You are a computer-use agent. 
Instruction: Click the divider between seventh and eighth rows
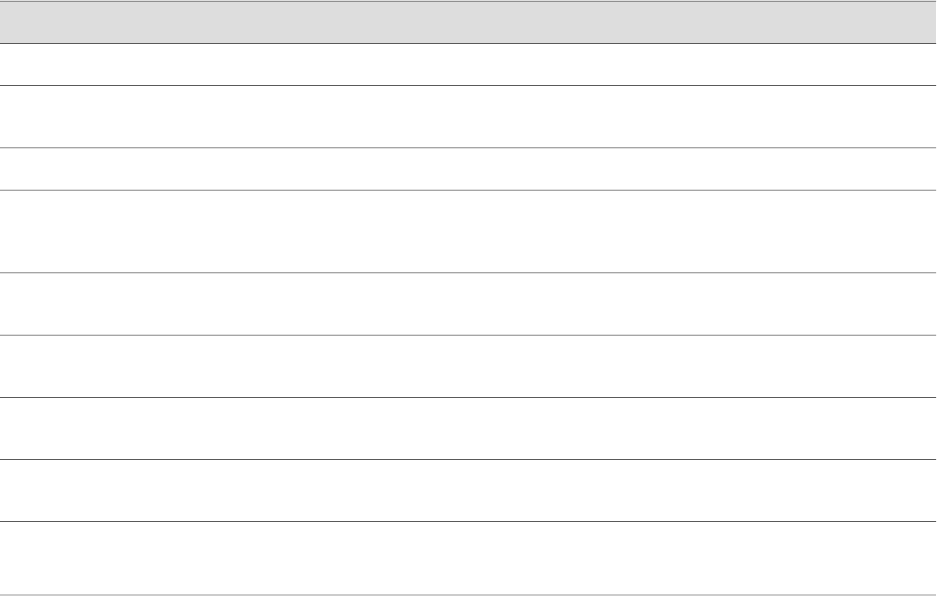(468, 459)
